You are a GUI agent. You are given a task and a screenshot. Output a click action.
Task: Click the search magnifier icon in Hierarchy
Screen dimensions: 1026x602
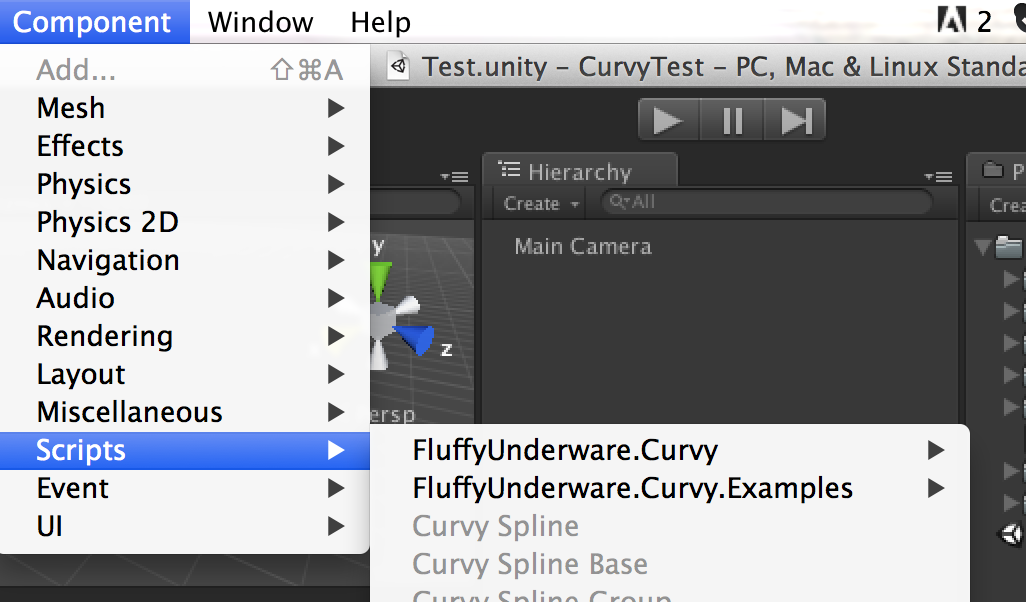coord(618,202)
